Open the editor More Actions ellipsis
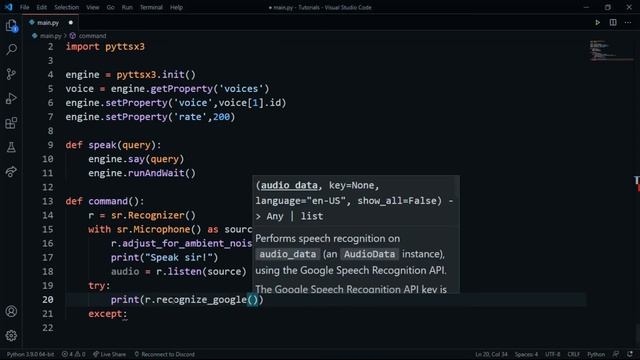The width and height of the screenshot is (640, 360). click(628, 22)
